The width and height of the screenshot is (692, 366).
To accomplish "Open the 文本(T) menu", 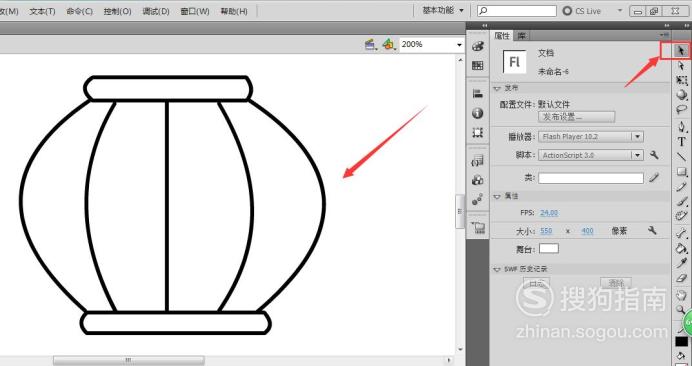I will click(x=42, y=11).
